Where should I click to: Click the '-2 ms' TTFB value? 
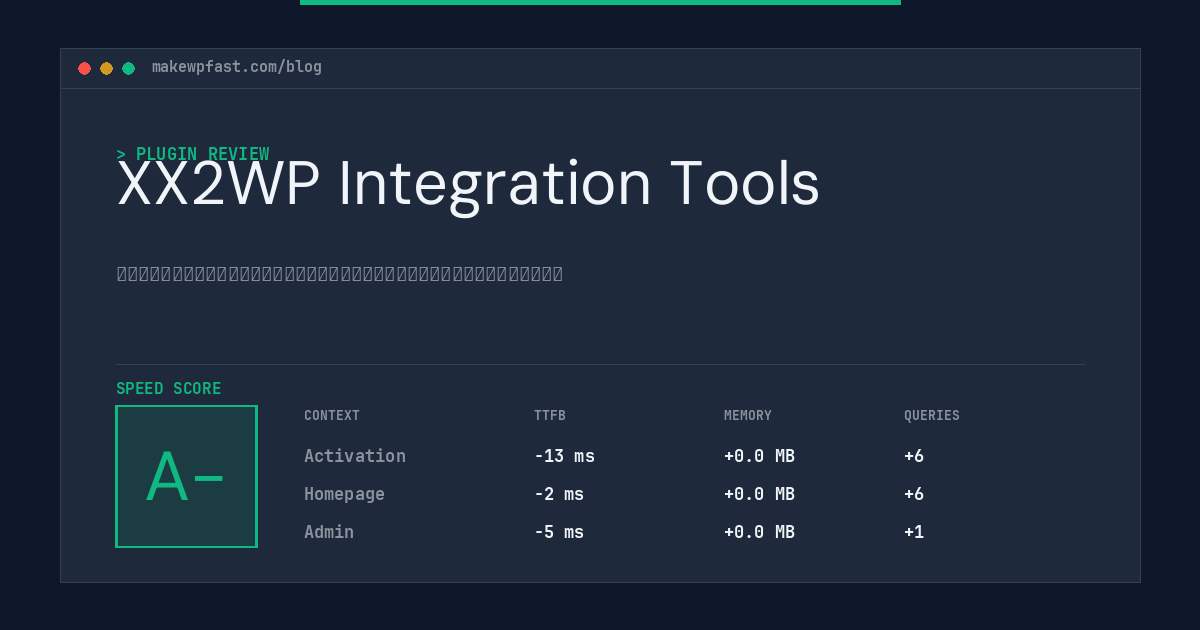click(x=559, y=494)
